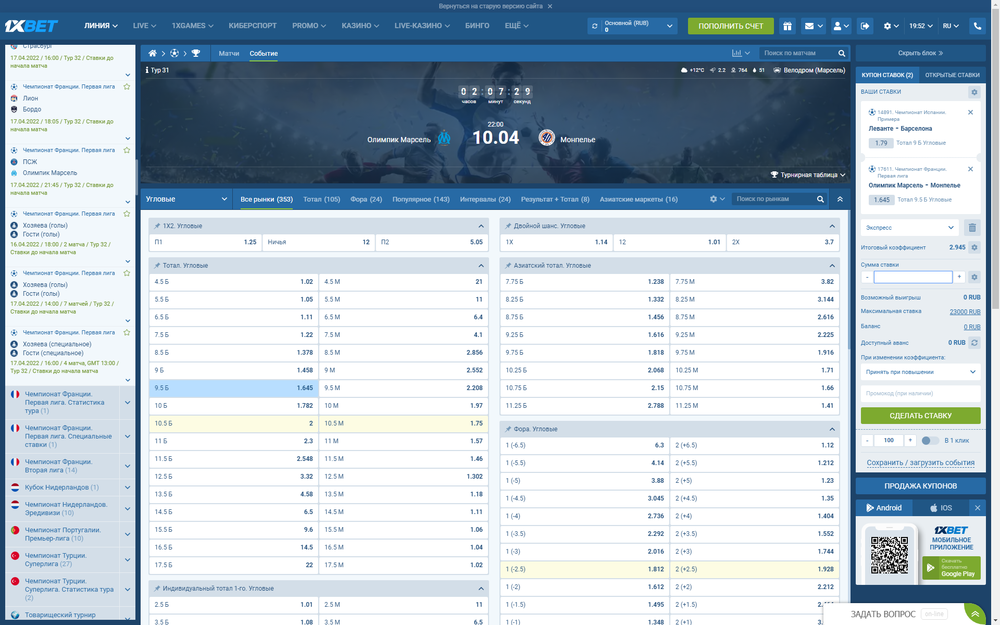Pin the 1X2. Угловые market
1000x625 pixels.
click(157, 226)
